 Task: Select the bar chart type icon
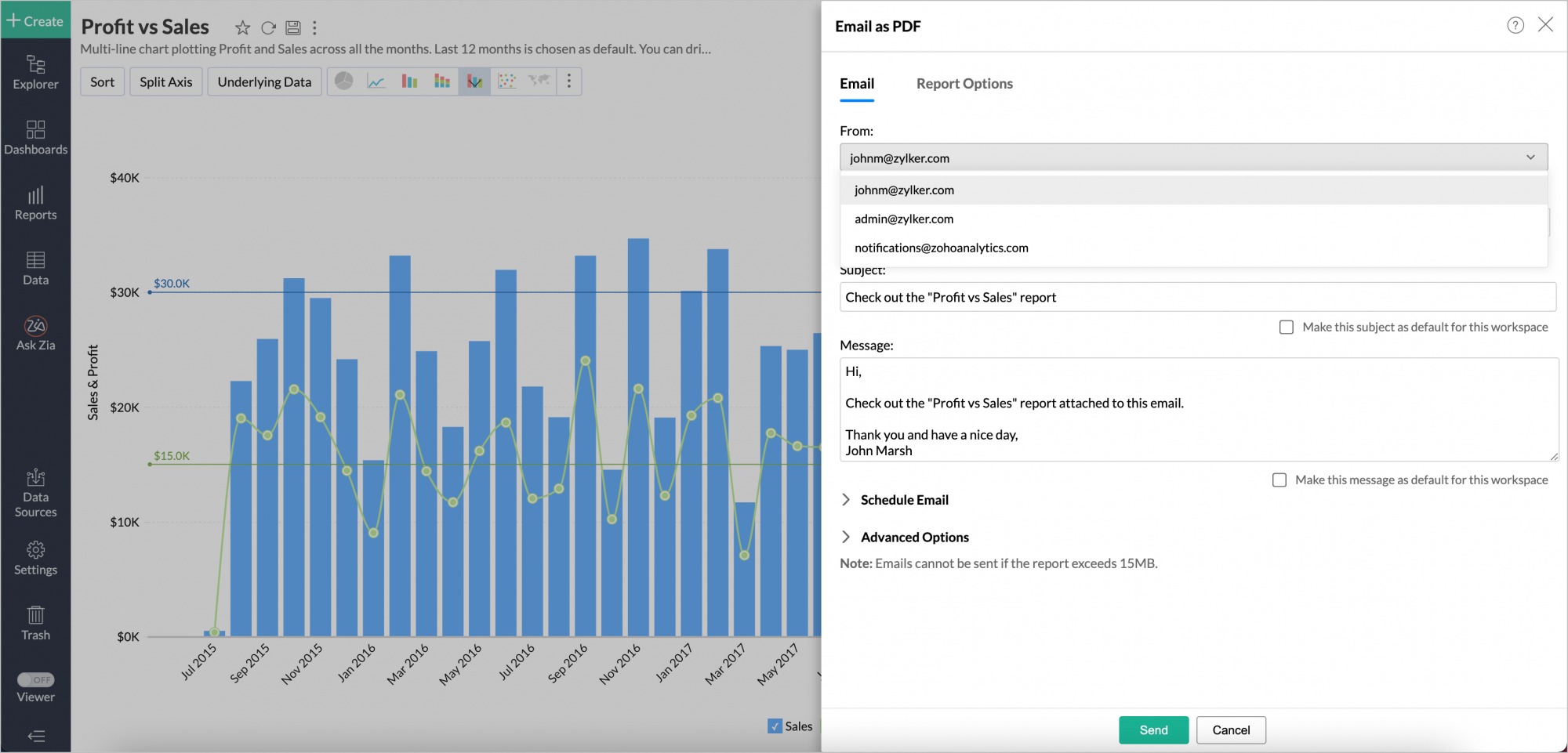409,81
